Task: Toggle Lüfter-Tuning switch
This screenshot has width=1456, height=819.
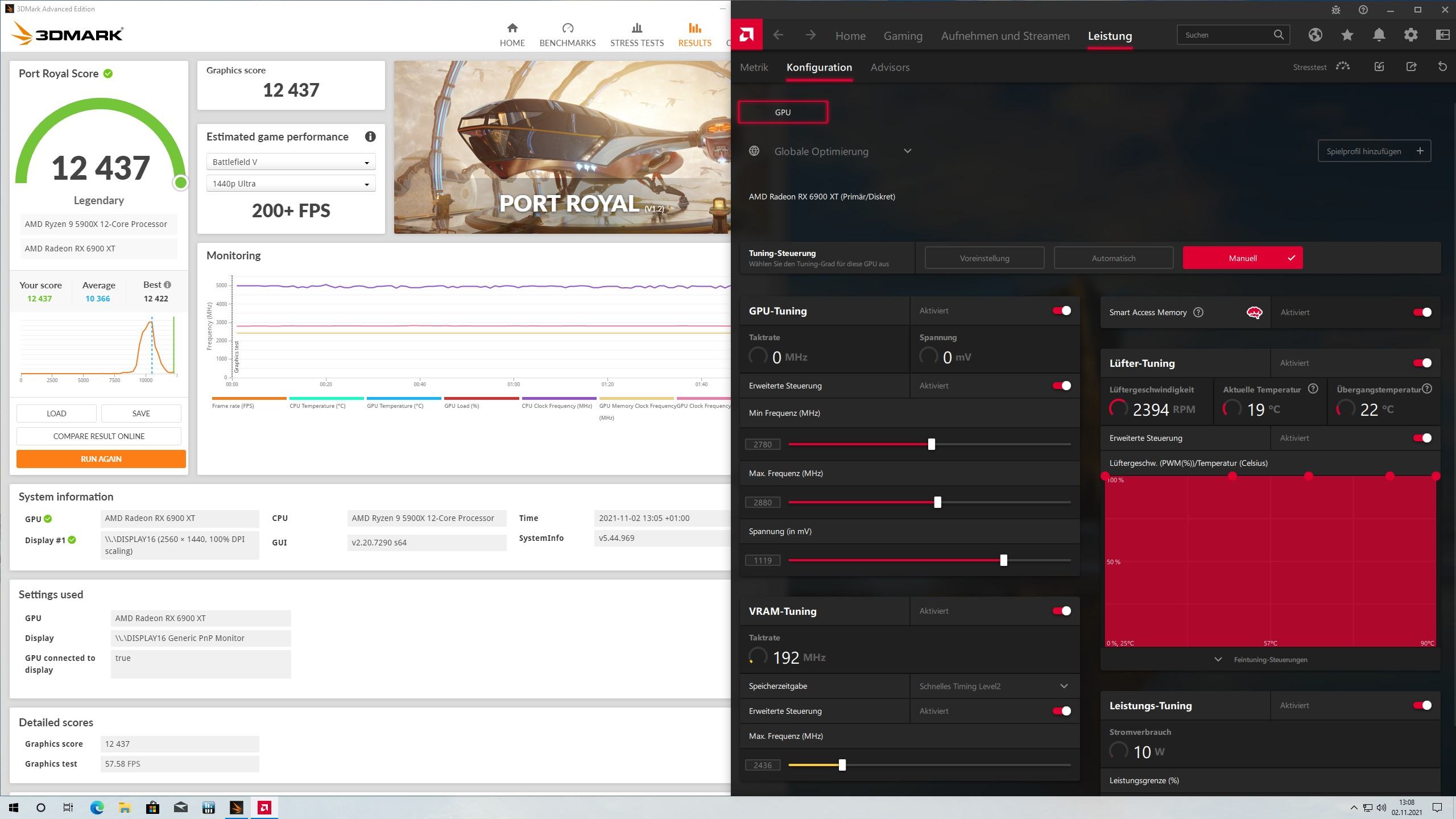Action: (1422, 363)
